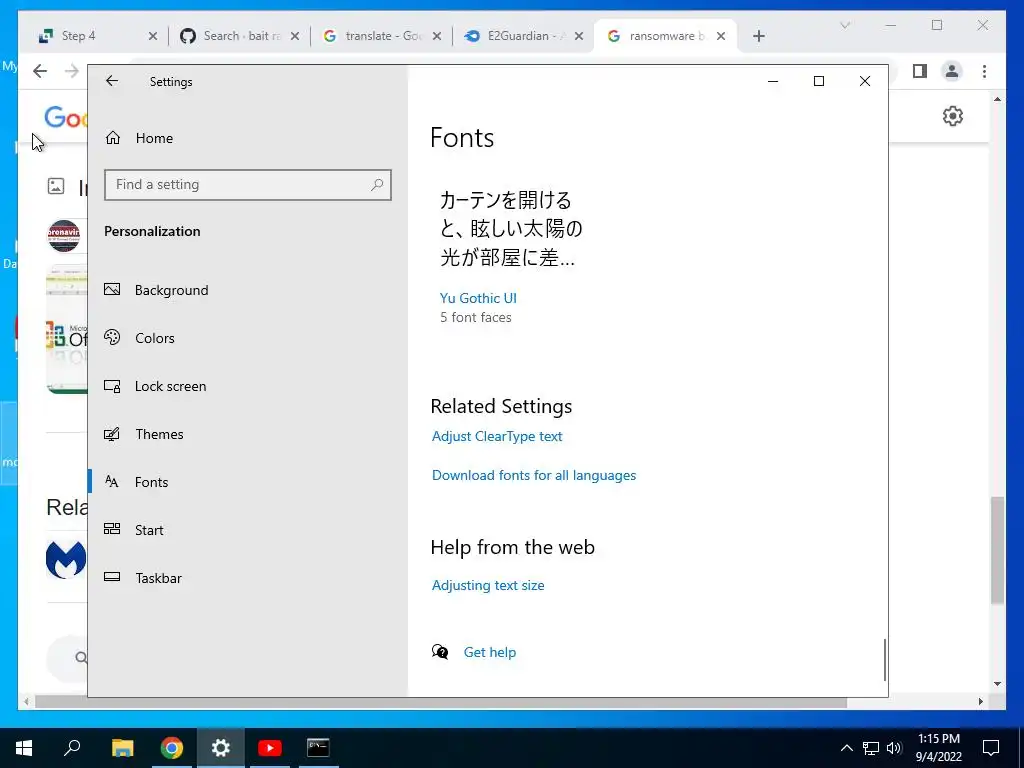
Task: Click Chrome page vertical scrollbar
Action: coord(997,550)
